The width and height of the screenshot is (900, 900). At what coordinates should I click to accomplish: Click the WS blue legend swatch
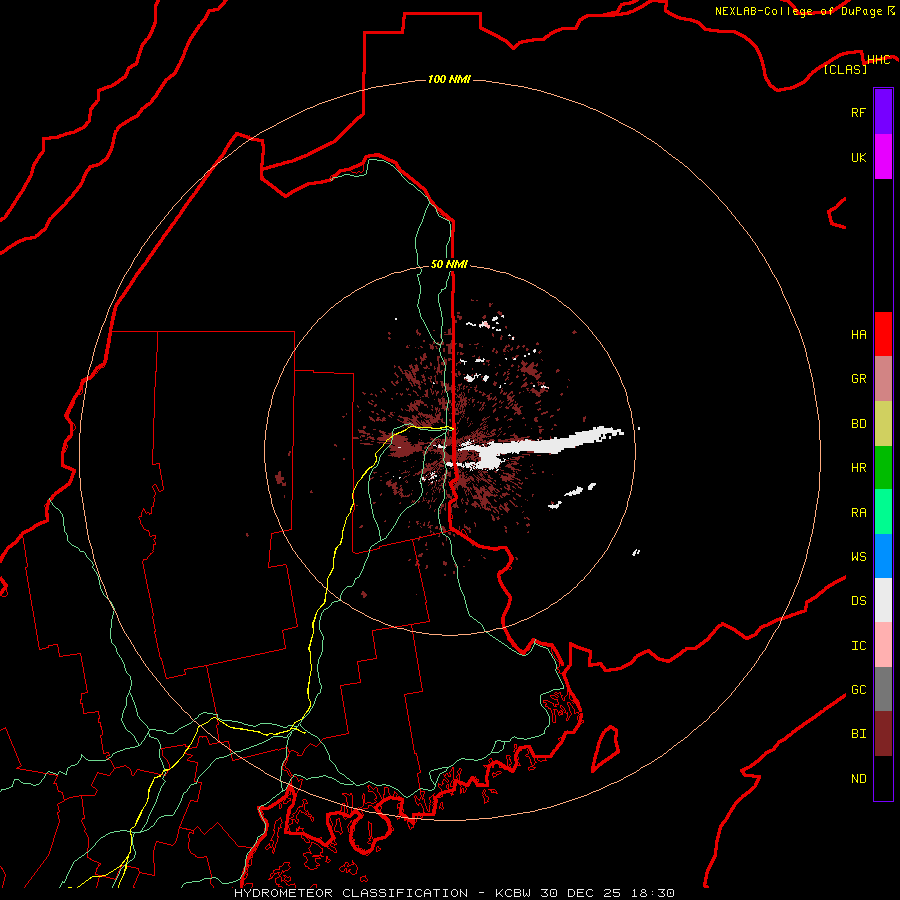click(883, 556)
